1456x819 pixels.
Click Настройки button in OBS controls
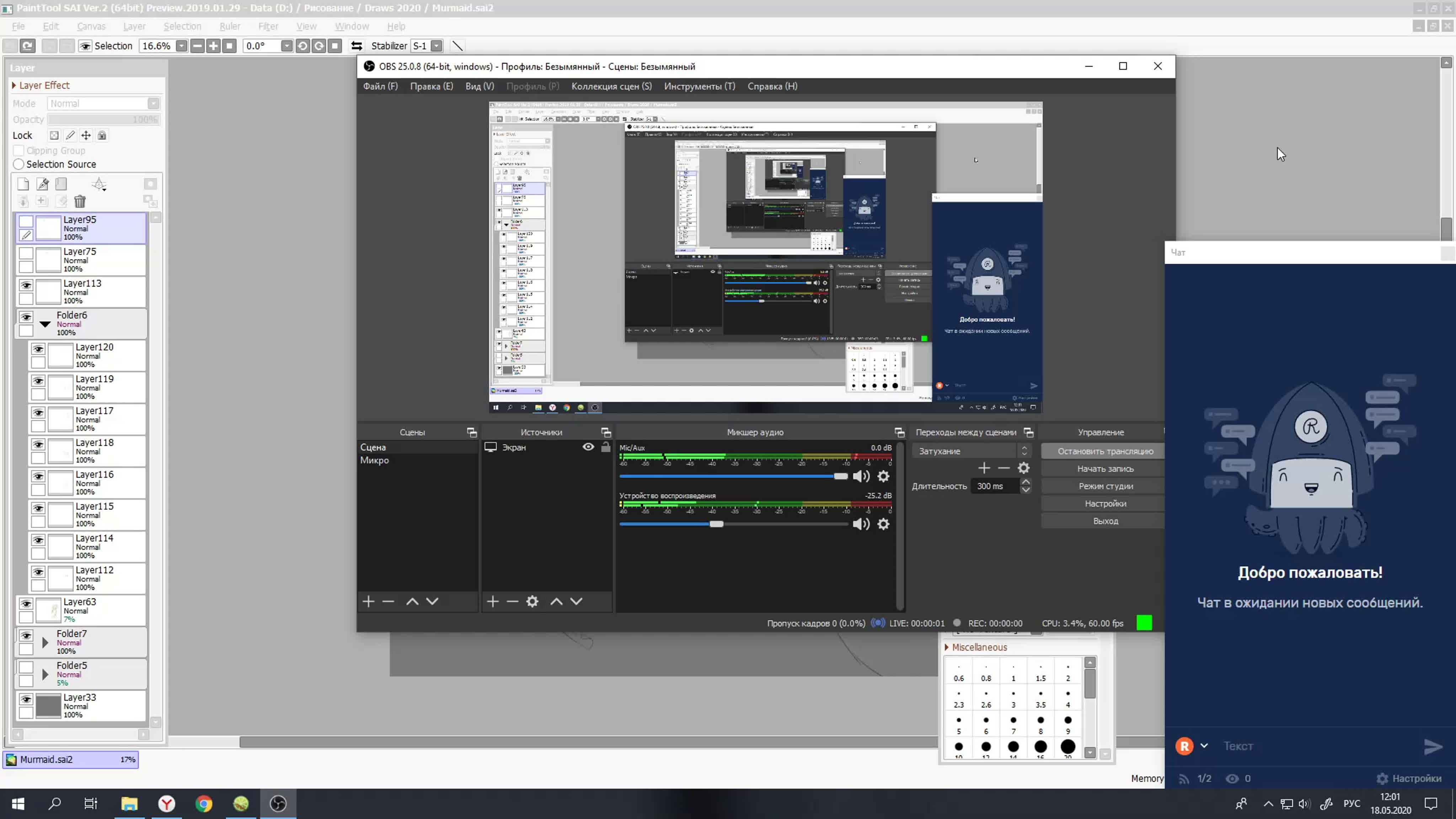click(x=1105, y=504)
